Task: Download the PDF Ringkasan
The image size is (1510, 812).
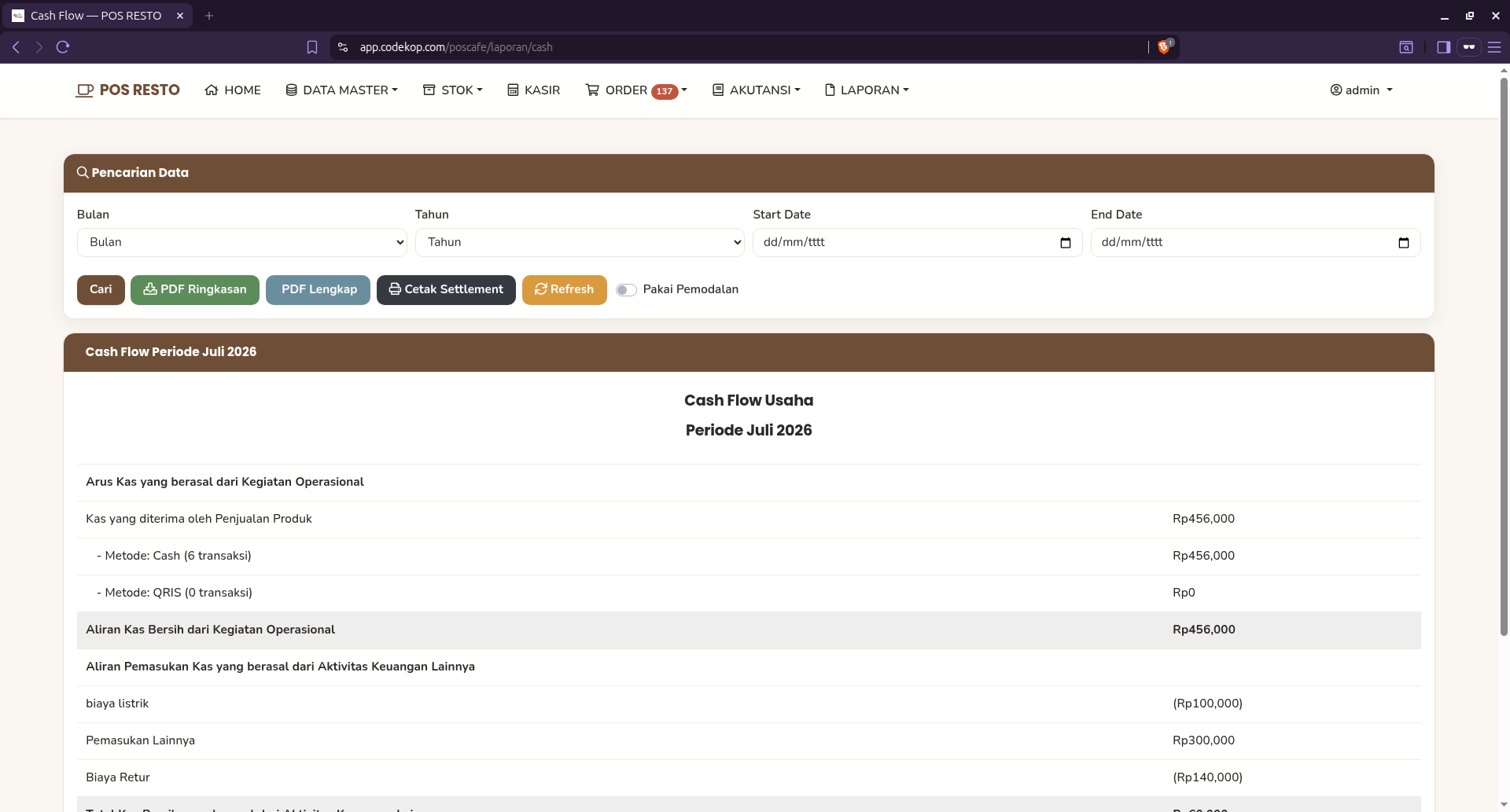Action: [195, 290]
